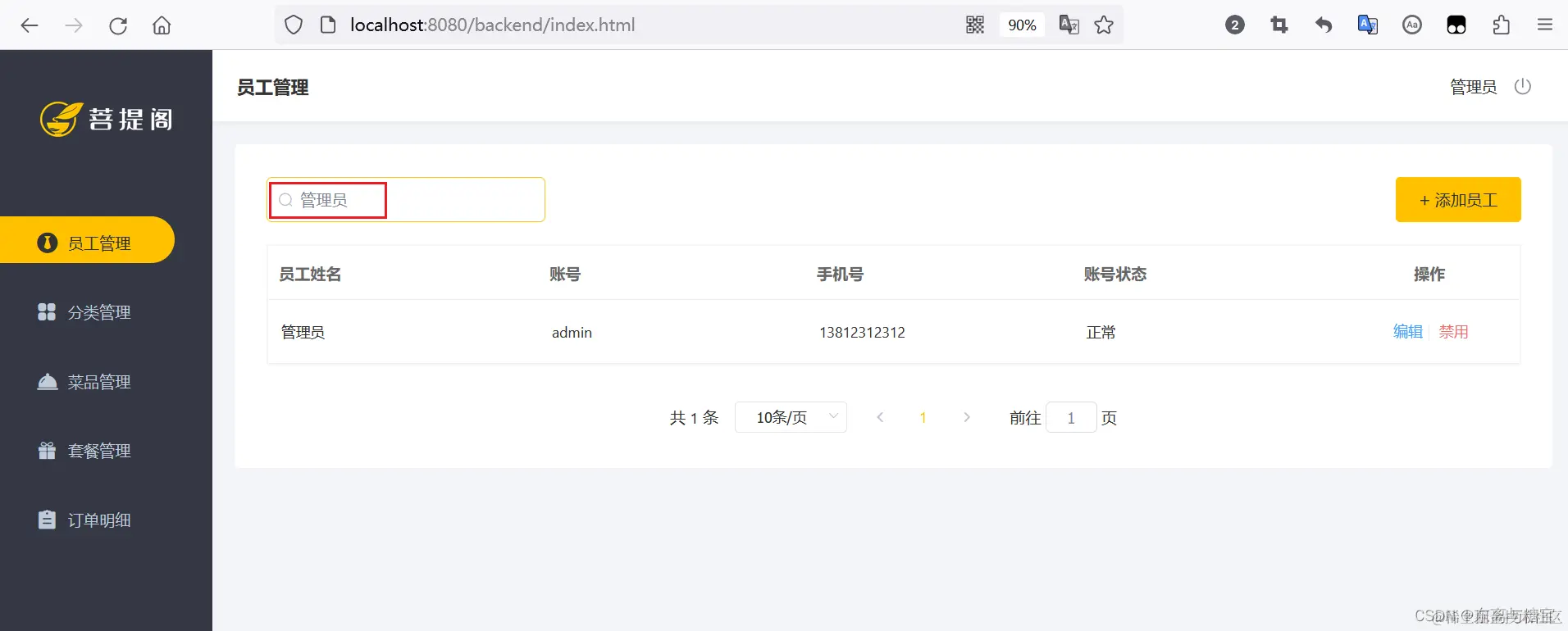
Task: Click the undo arrow extension icon
Action: click(x=1324, y=25)
